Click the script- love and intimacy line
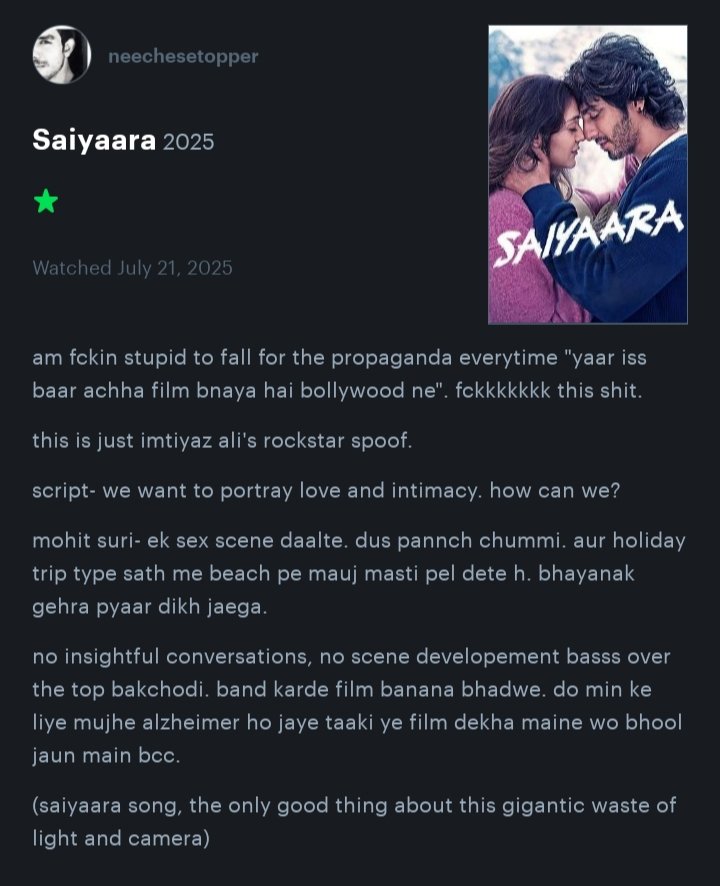Image resolution: width=720 pixels, height=886 pixels. 326,490
